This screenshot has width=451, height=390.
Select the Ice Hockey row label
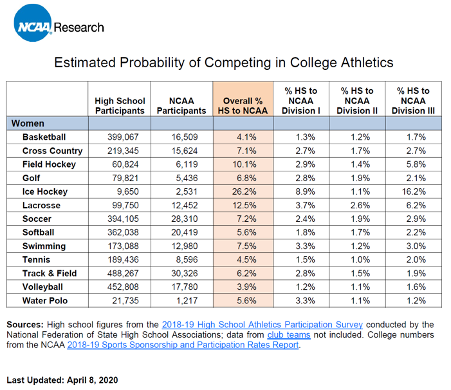45,192
